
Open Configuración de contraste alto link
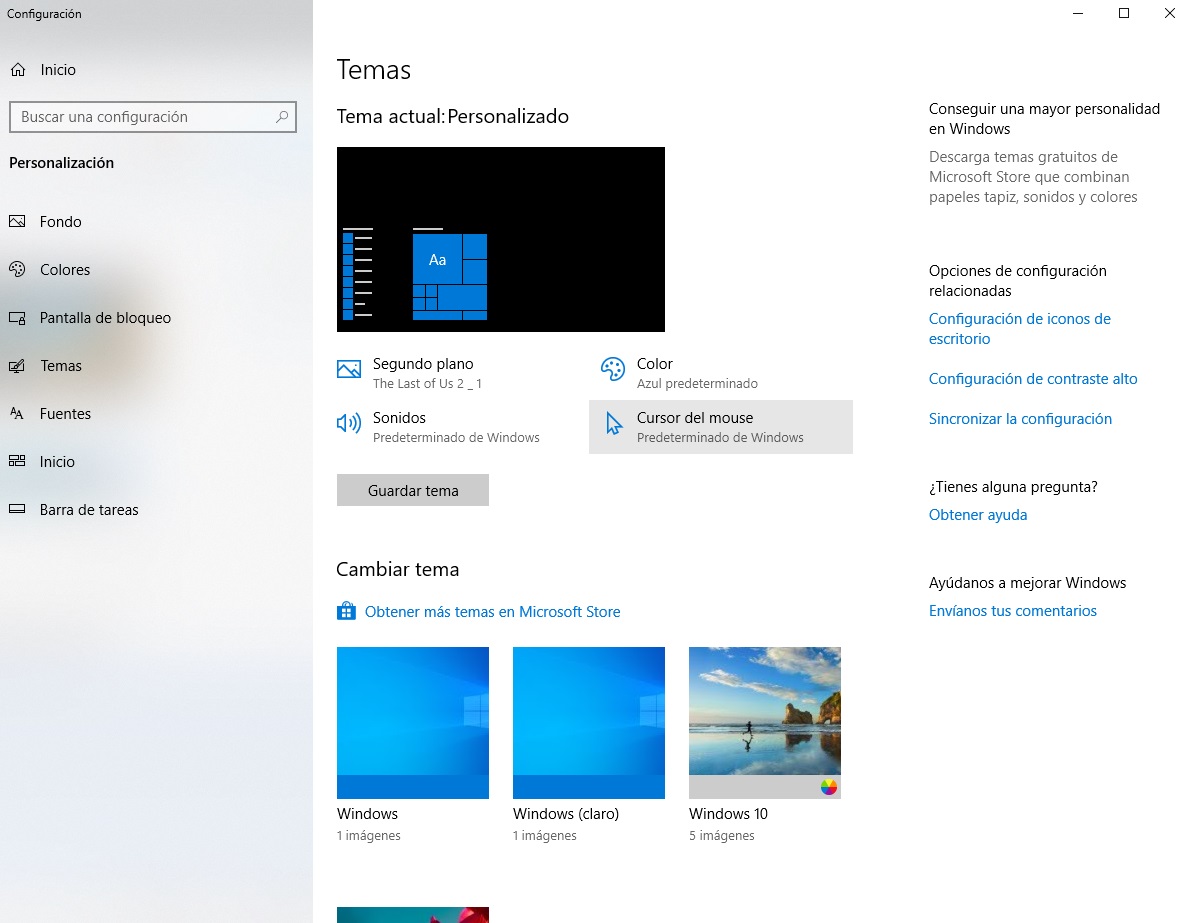click(x=1033, y=379)
